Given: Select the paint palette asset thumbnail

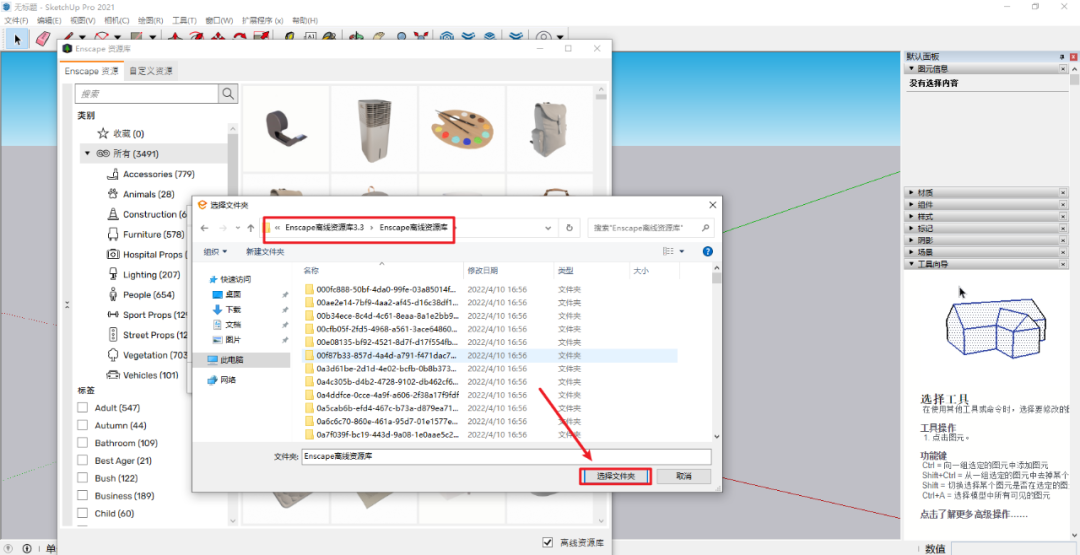Looking at the screenshot, I should pos(461,128).
